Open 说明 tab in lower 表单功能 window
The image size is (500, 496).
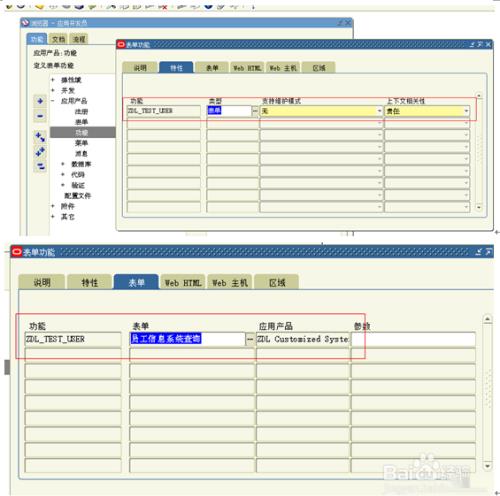point(42,282)
